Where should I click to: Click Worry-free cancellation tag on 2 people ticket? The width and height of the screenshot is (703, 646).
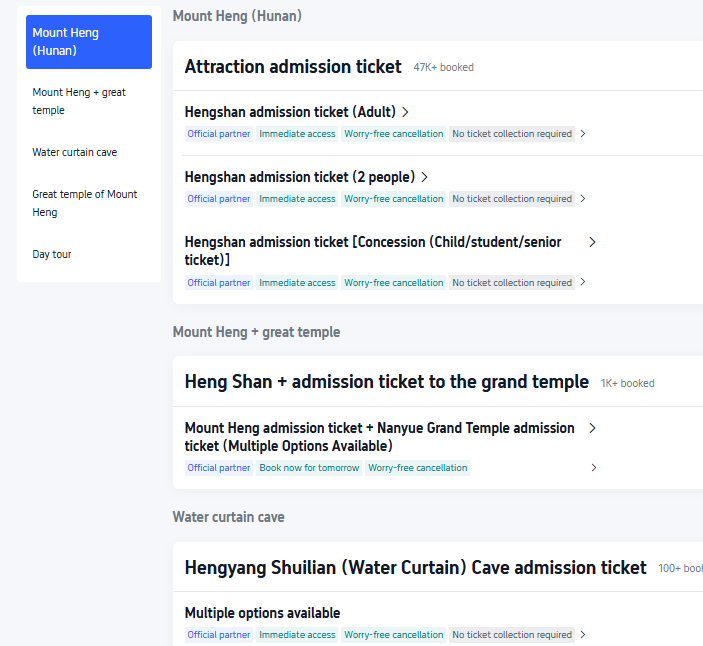393,199
